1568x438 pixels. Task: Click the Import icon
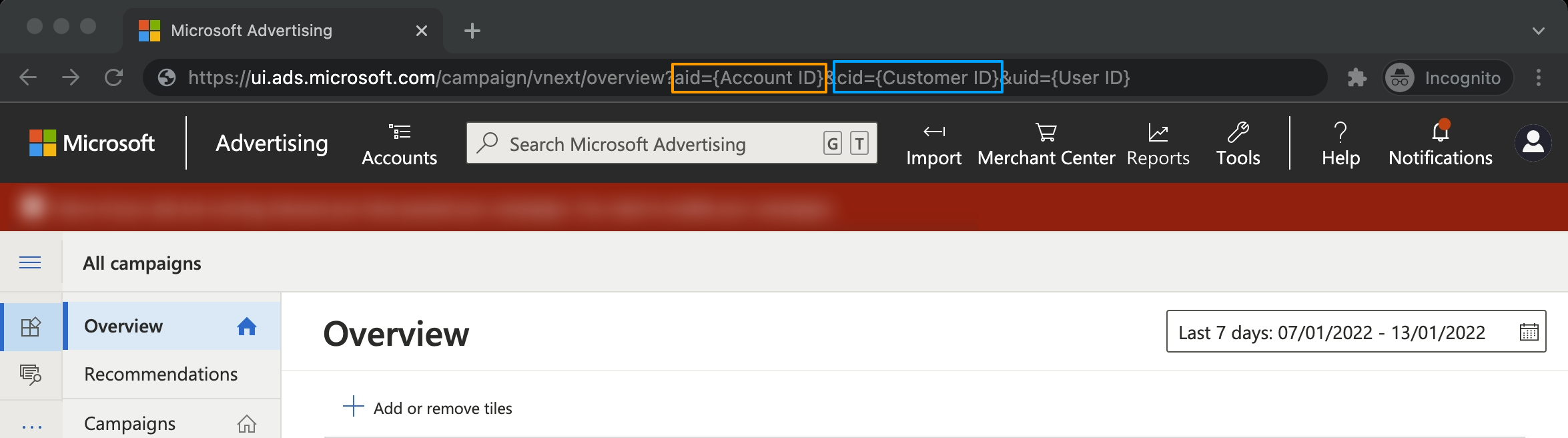[933, 132]
